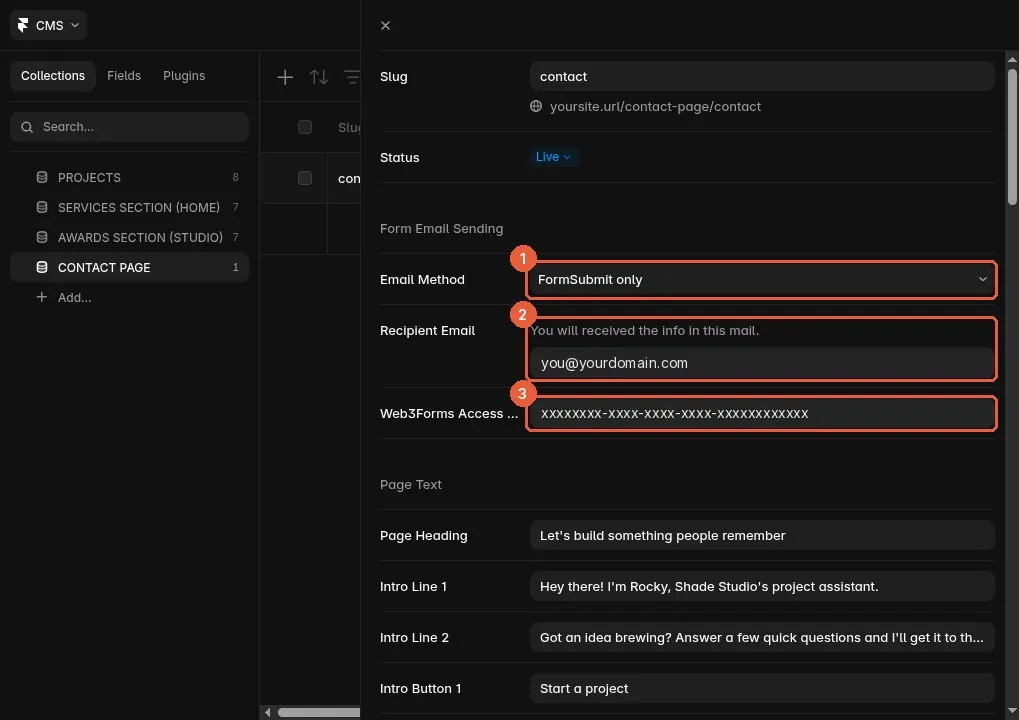Click the PROJECTS database icon
This screenshot has width=1019, height=720.
(x=42, y=177)
